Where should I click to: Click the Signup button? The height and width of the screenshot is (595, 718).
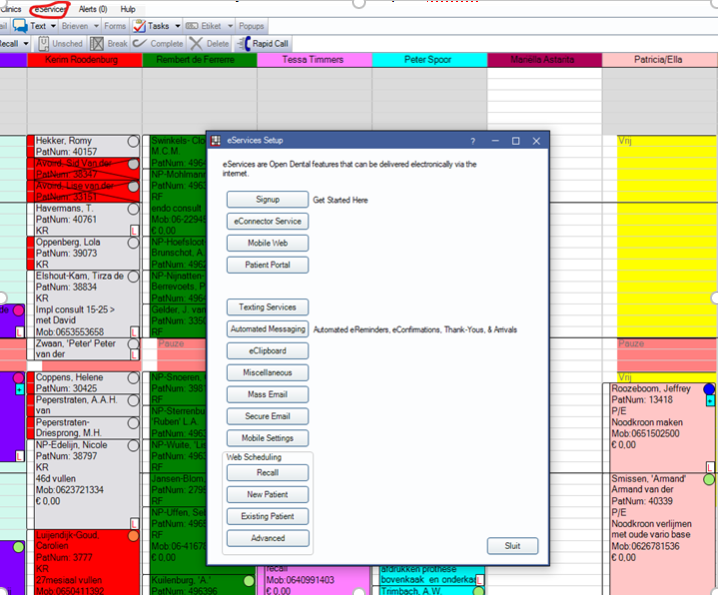click(267, 200)
